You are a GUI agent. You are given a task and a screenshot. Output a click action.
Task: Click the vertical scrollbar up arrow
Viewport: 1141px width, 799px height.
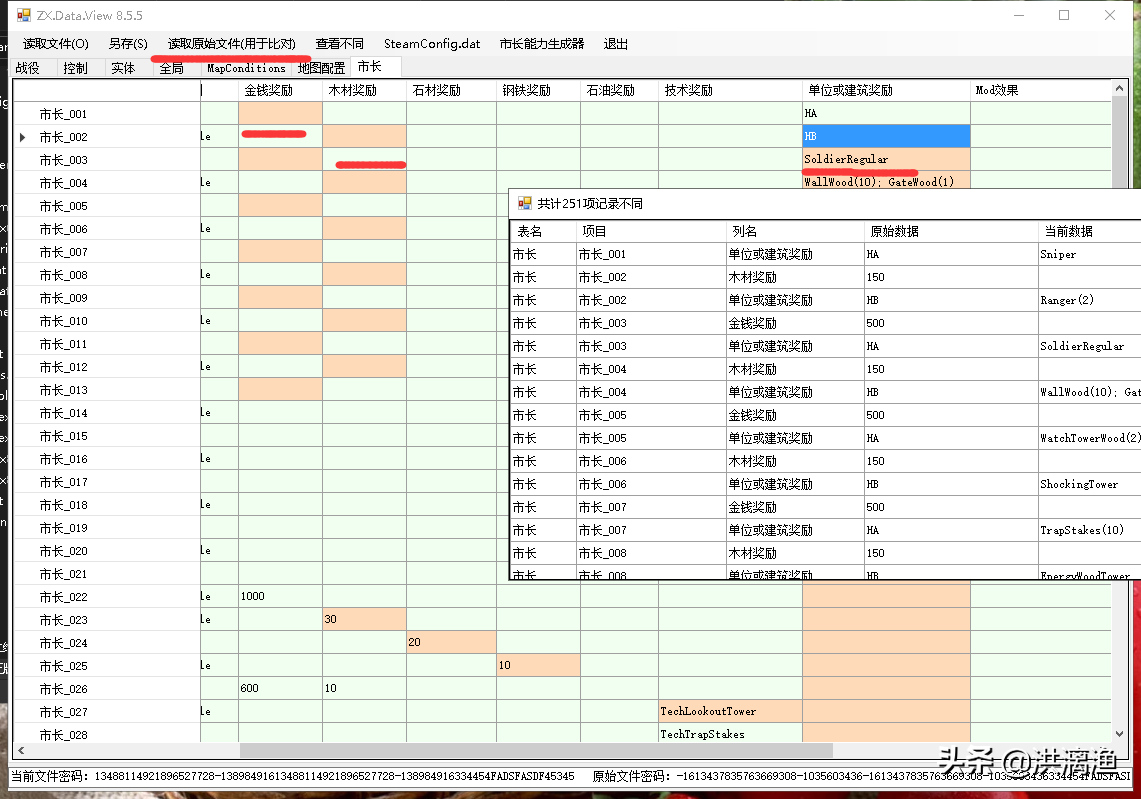(x=1120, y=90)
